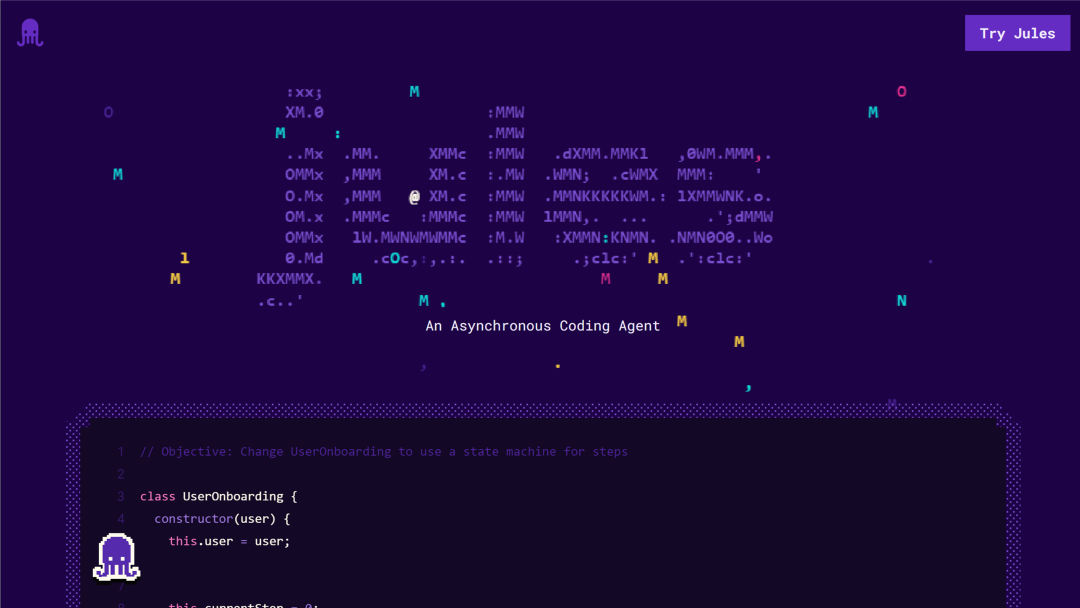Click the code line "this.user = user;"

229,541
